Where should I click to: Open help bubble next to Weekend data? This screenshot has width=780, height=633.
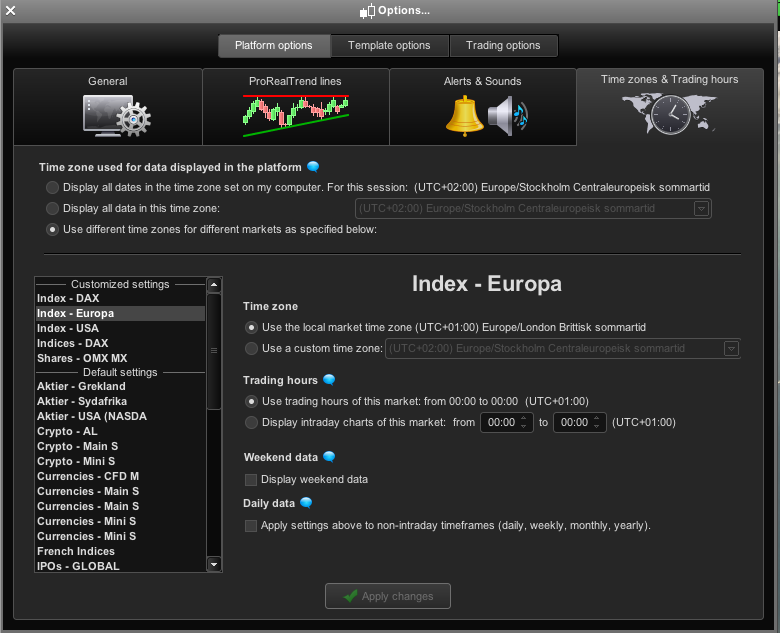click(x=329, y=457)
